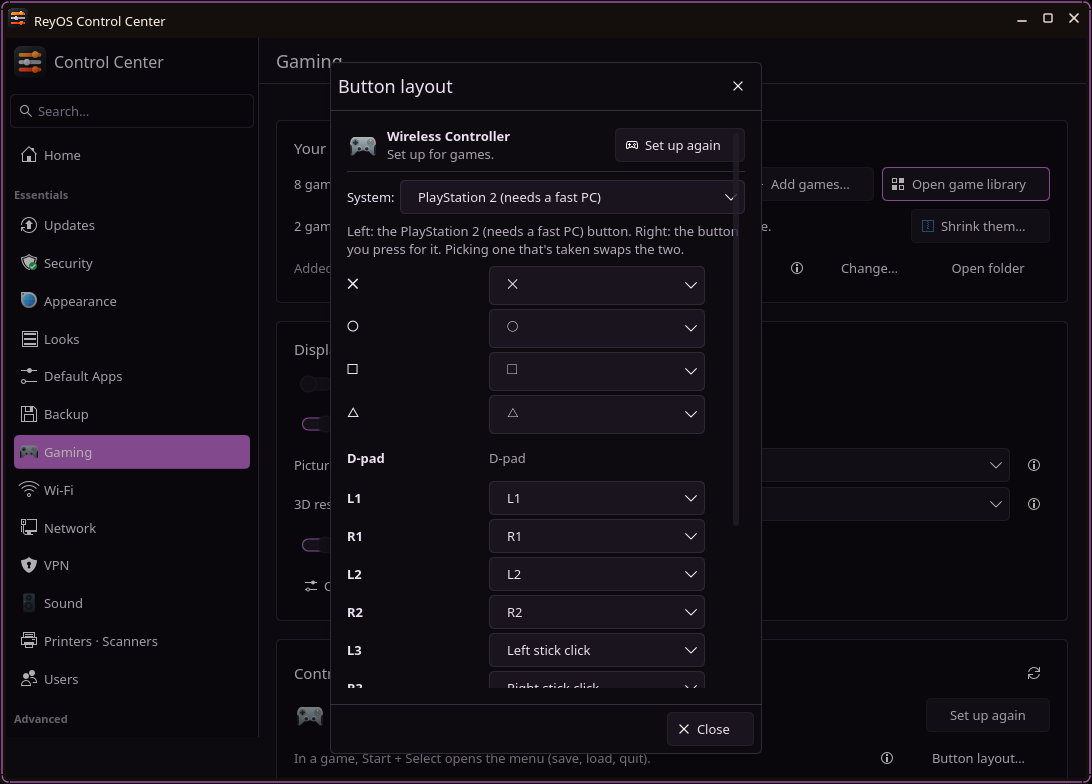This screenshot has width=1092, height=784.
Task: Close the Button layout dialog with the X icon
Action: (738, 86)
